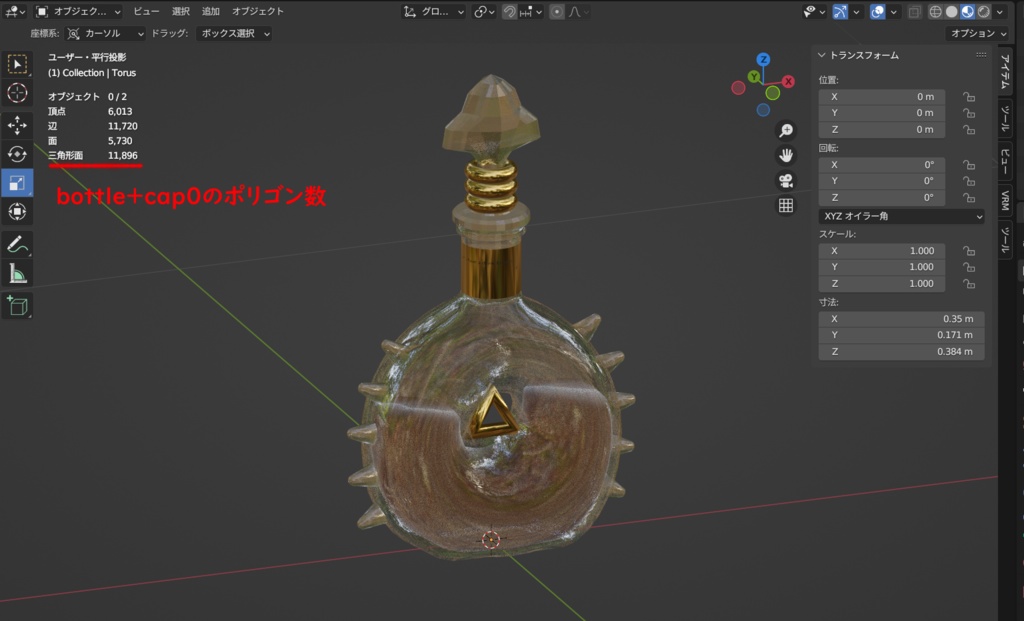The image size is (1024, 621).
Task: Open 座標系 カーソル dropdown
Action: click(x=104, y=33)
